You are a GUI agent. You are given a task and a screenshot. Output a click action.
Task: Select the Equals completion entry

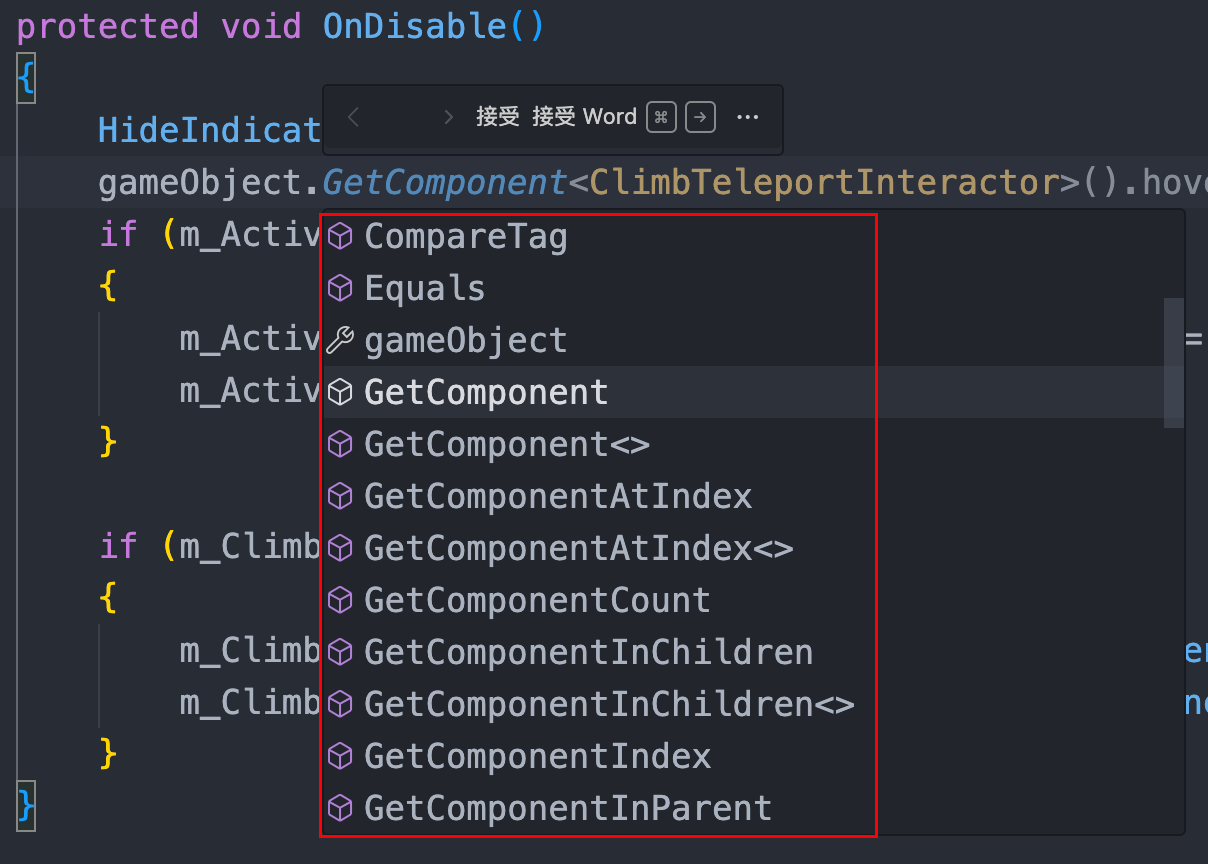424,287
